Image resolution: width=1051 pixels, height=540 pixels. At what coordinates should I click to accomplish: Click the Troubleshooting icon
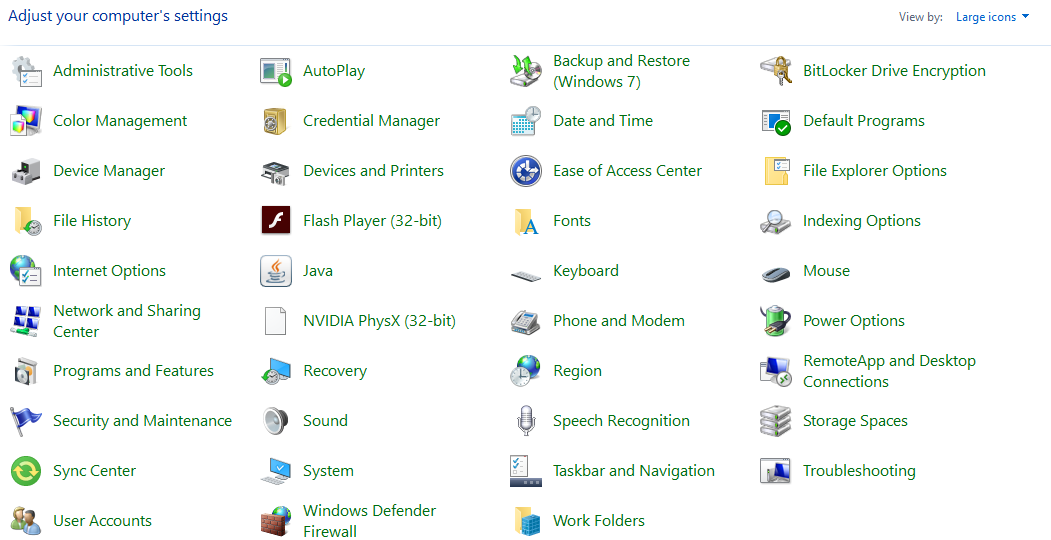point(776,471)
